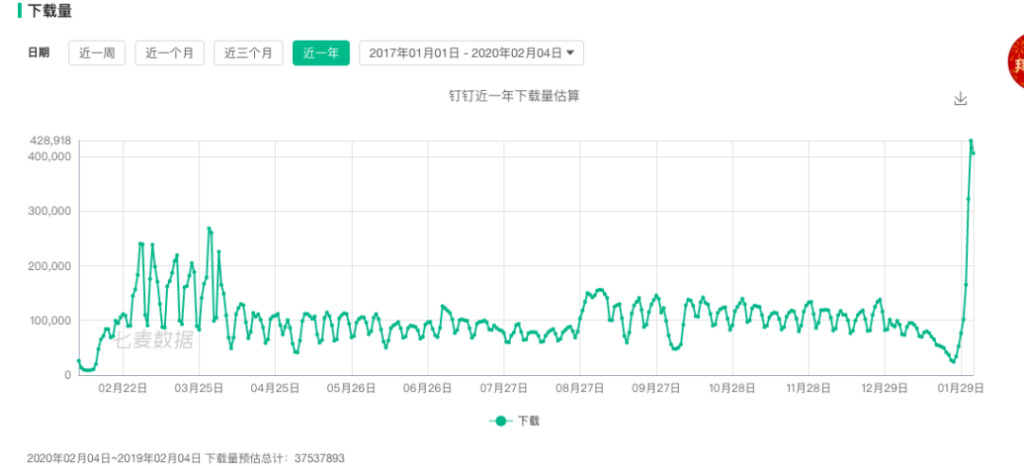
Task: Download the chart via the download icon
Action: 960,99
